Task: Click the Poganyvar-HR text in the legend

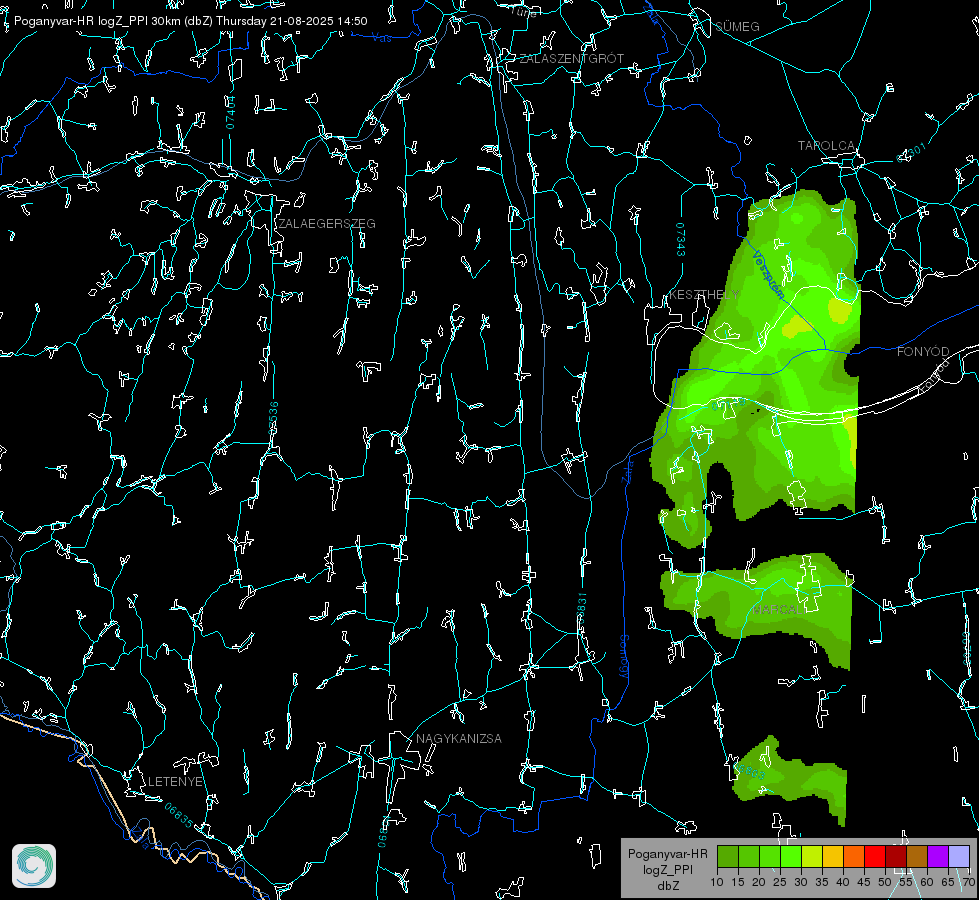Action: click(667, 854)
